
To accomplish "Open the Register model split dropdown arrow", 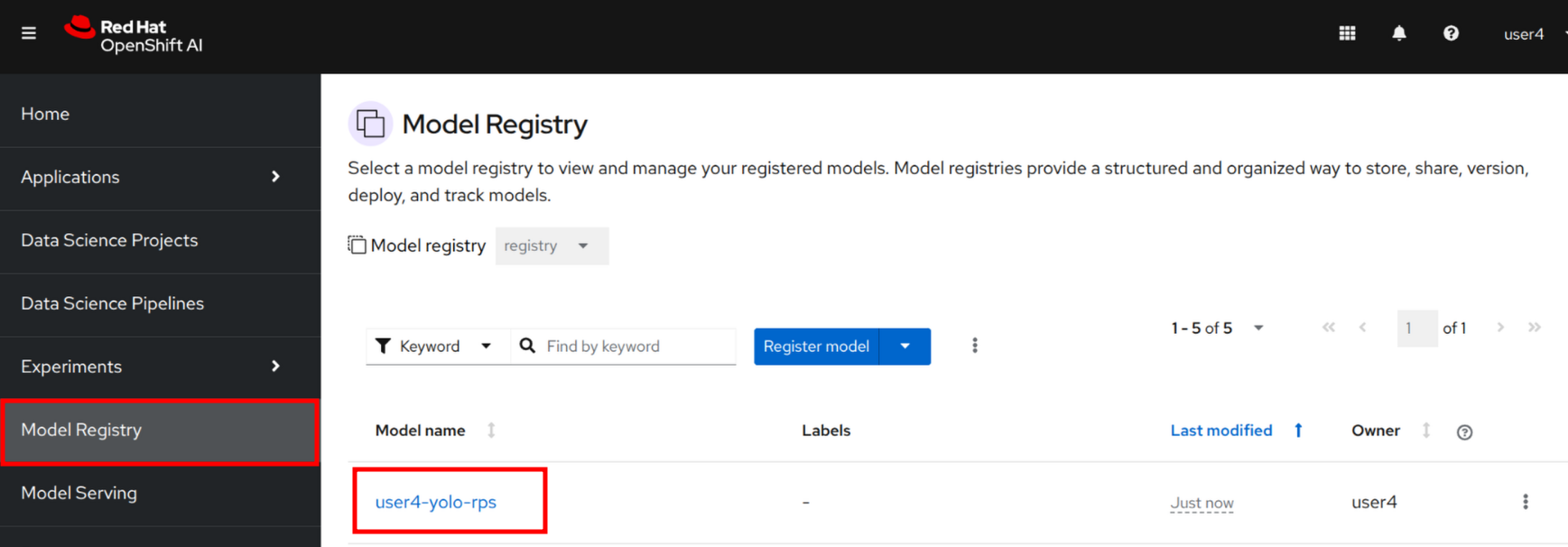I will (905, 347).
